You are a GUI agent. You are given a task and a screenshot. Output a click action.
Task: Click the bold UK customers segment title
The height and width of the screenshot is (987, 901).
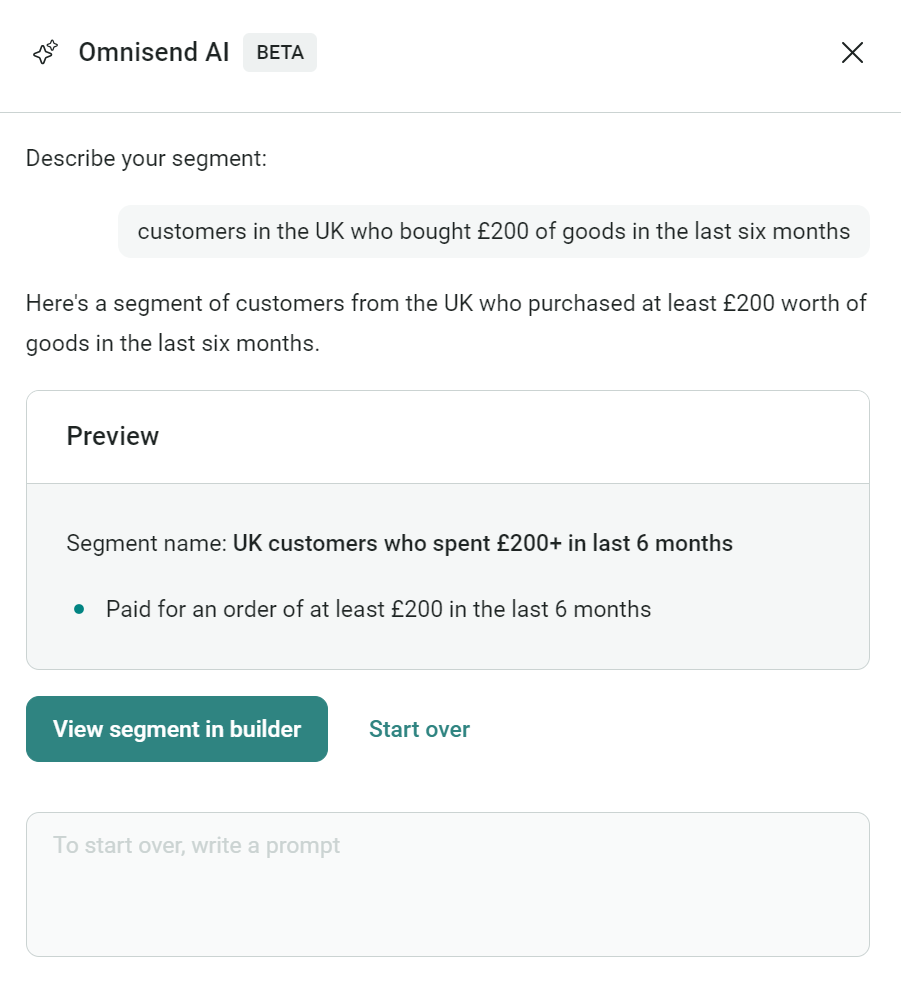(x=483, y=543)
